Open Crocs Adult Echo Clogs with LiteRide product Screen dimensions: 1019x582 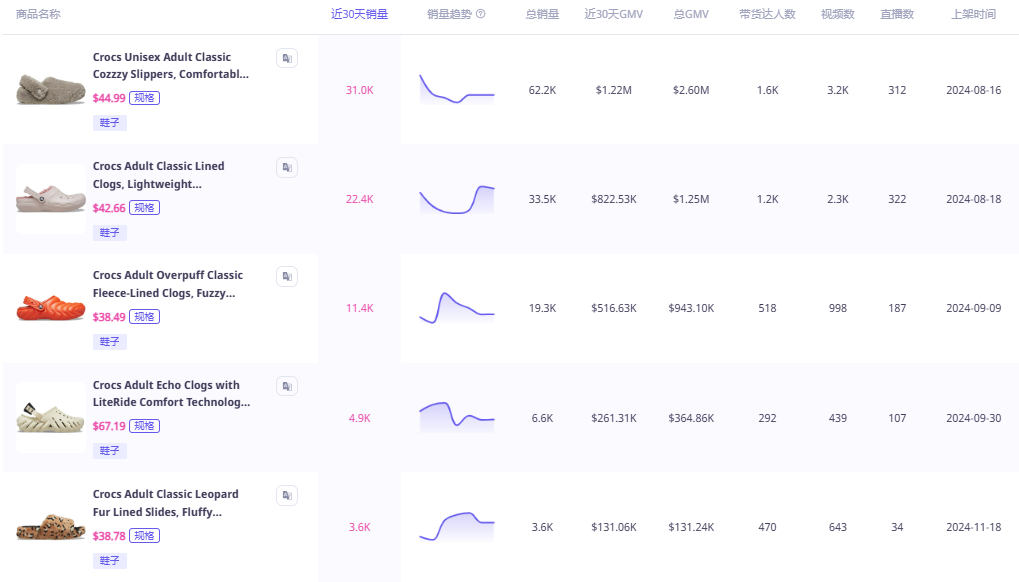tap(172, 394)
